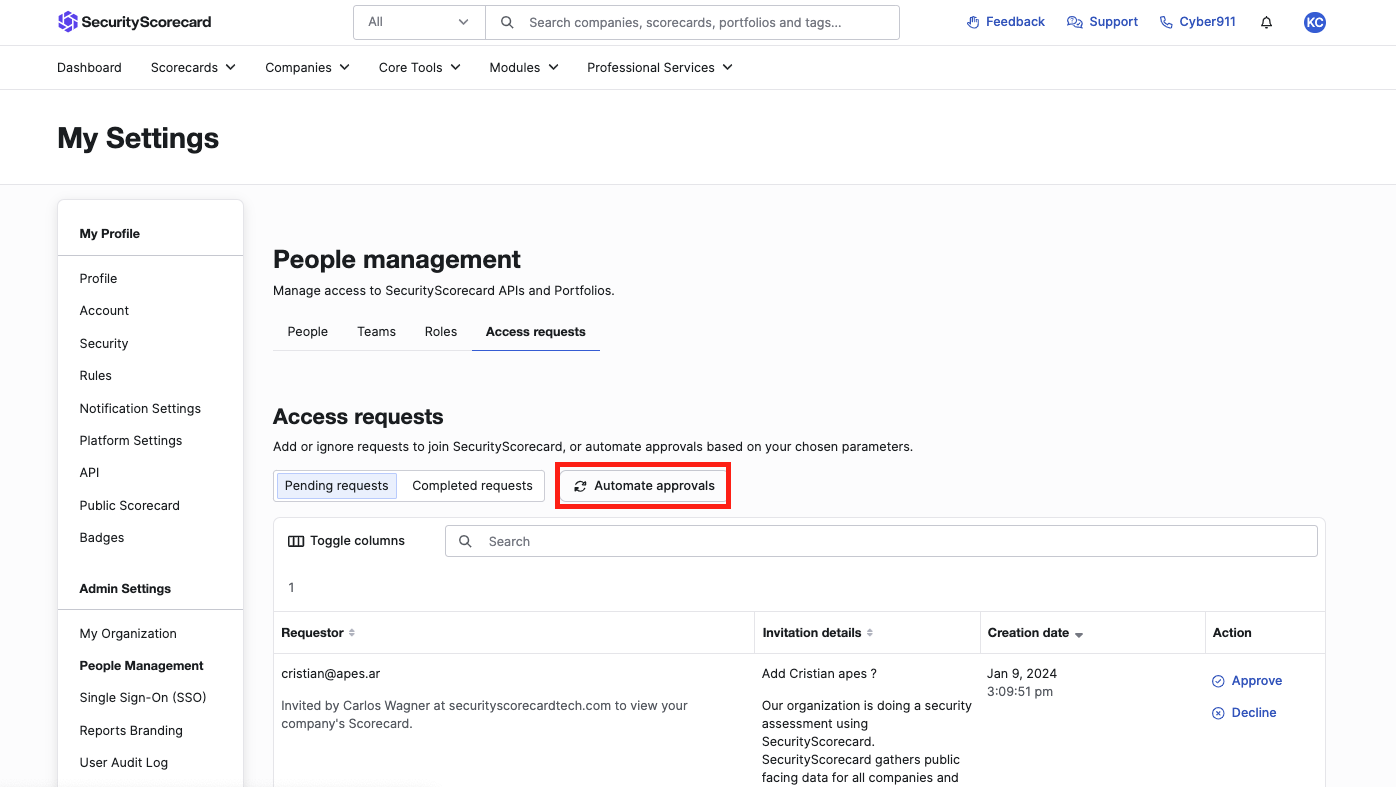Click the Approve checkmark icon
Image resolution: width=1396 pixels, height=787 pixels.
(1218, 681)
